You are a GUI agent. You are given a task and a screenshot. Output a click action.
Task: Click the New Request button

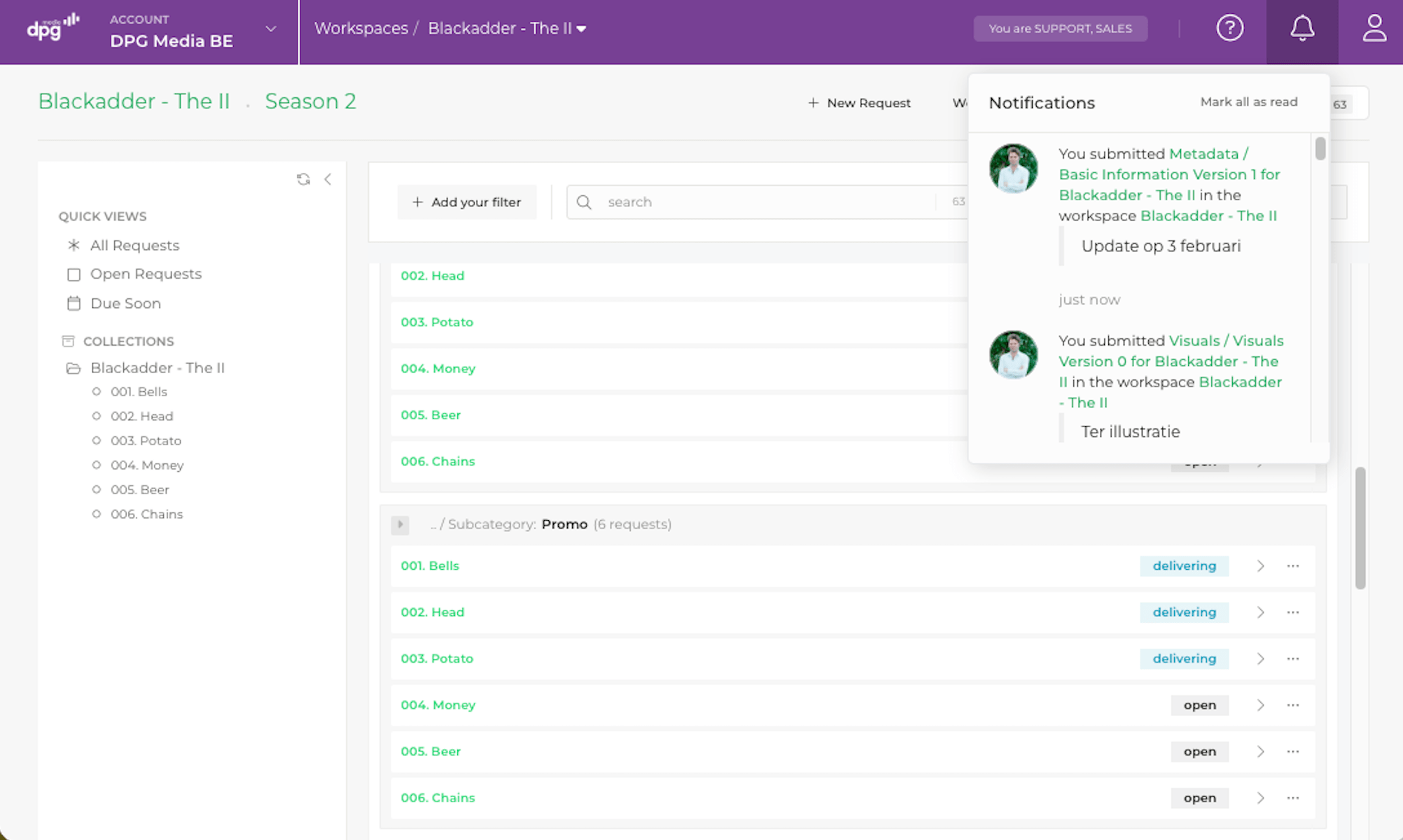[x=859, y=103]
